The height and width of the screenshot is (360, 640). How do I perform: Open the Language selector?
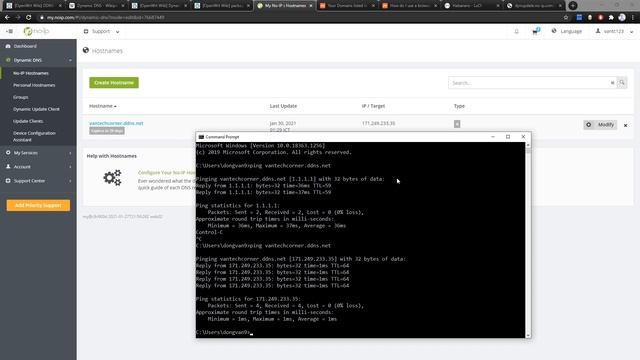click(x=567, y=31)
